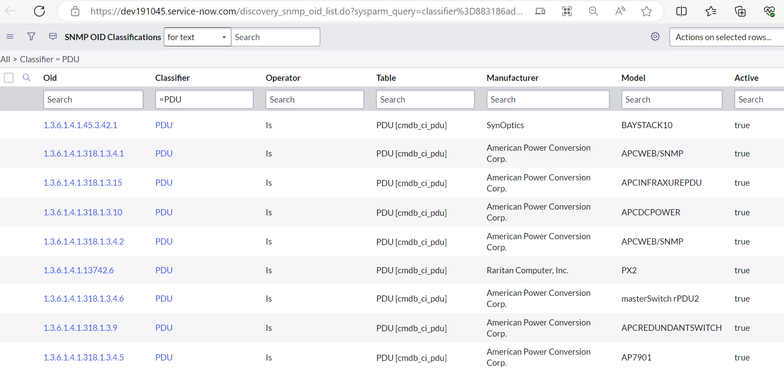Toggle the filter funnel icon

pos(31,36)
